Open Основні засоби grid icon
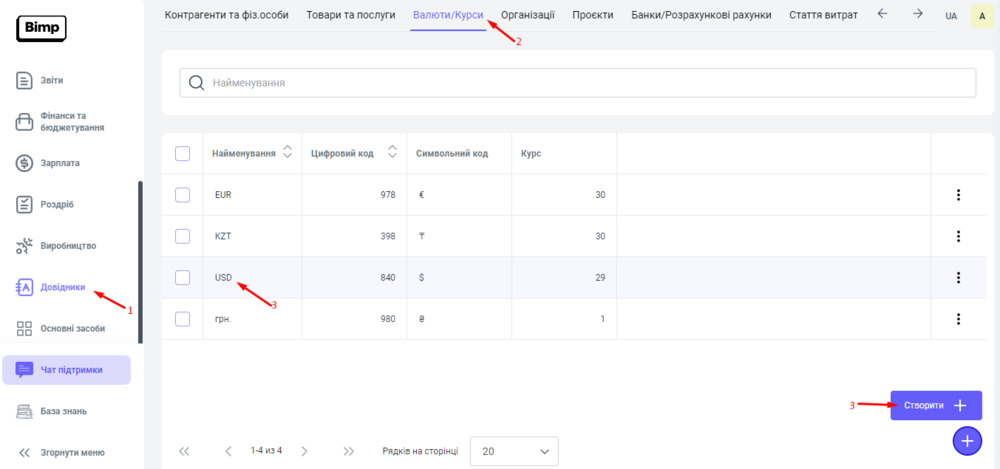Viewport: 1000px width, 469px height. pos(25,329)
